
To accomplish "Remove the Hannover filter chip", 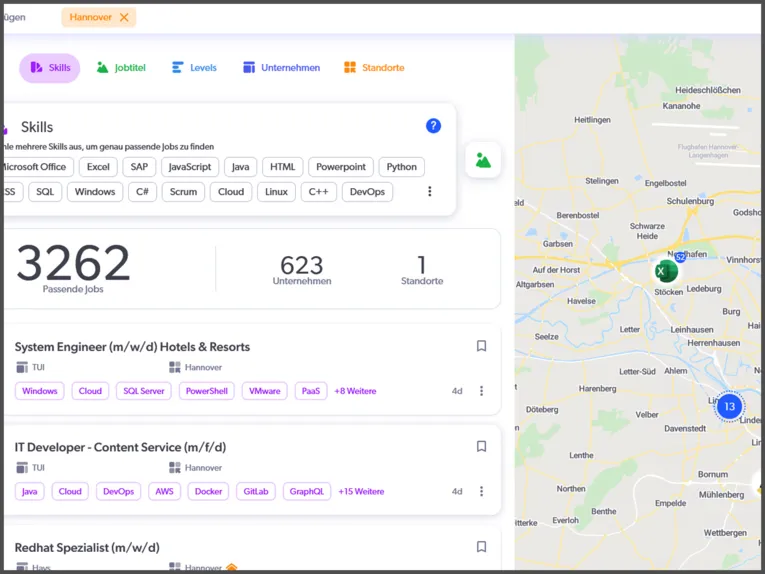I will (124, 18).
